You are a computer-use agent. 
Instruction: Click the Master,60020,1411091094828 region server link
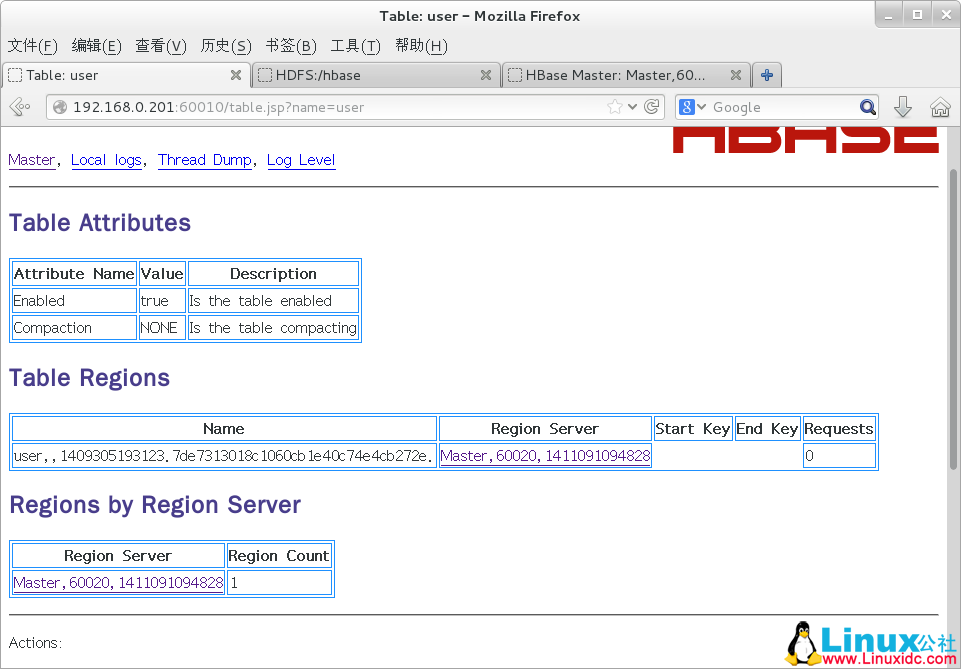pyautogui.click(x=544, y=455)
